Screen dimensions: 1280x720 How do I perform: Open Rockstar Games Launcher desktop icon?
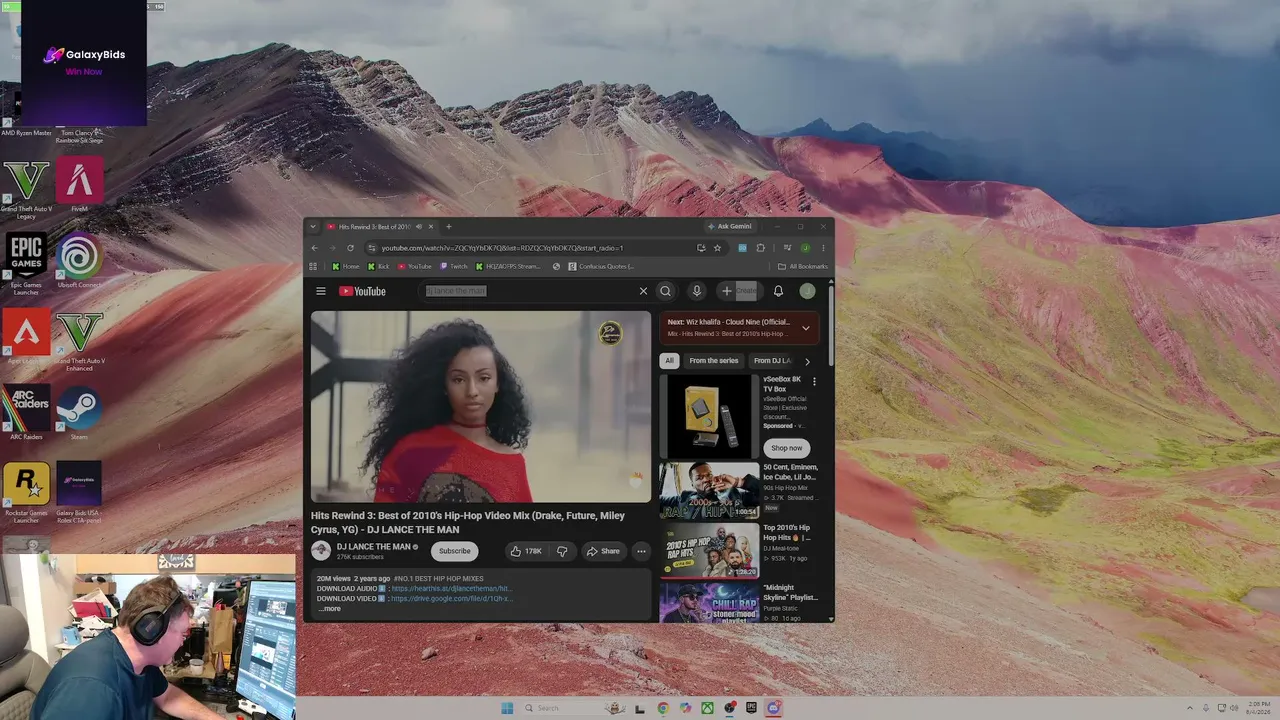pos(26,492)
